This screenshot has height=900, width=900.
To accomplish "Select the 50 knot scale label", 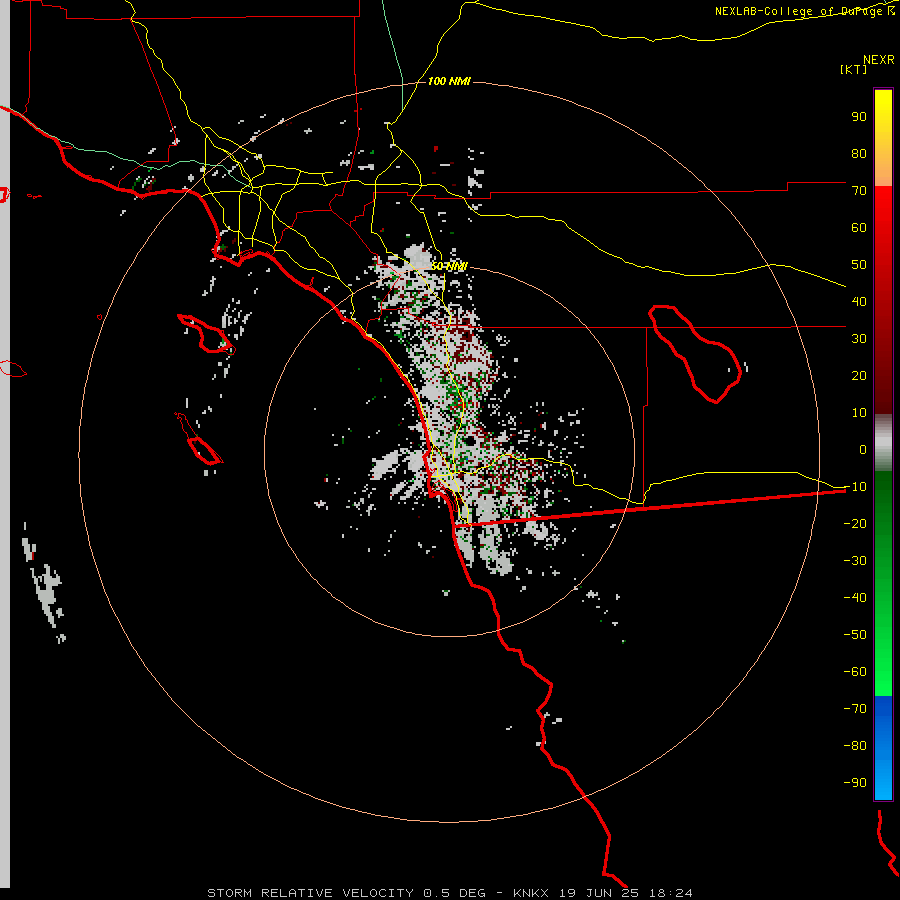I will point(859,265).
